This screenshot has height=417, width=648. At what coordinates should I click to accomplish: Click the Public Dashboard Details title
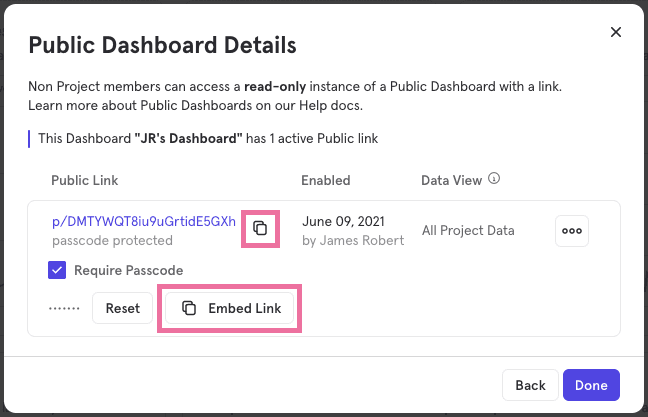tap(162, 45)
